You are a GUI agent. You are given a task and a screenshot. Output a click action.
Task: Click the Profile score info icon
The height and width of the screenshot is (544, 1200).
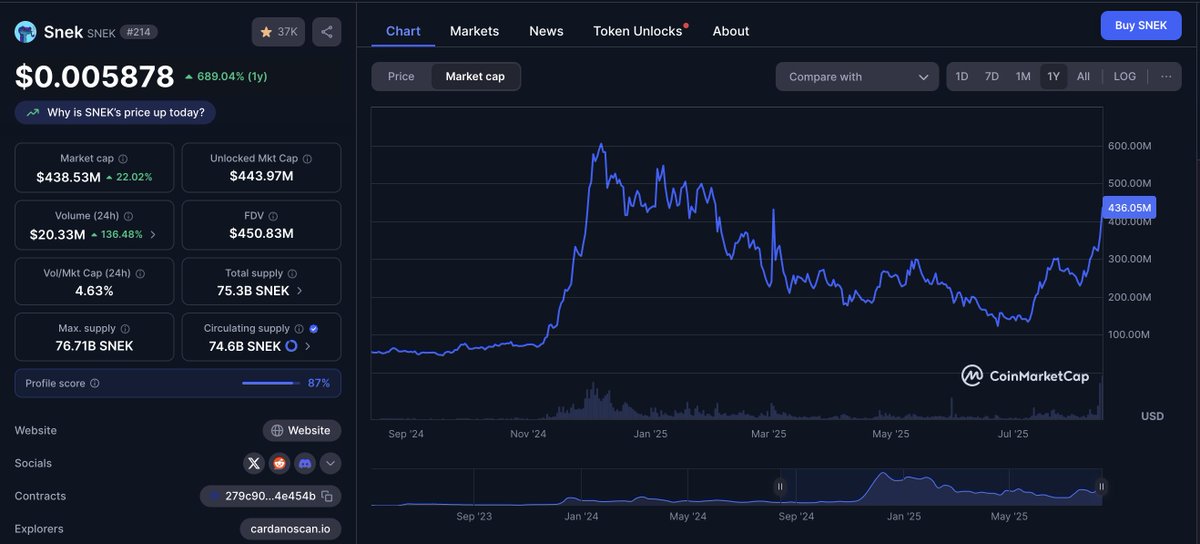tap(95, 383)
